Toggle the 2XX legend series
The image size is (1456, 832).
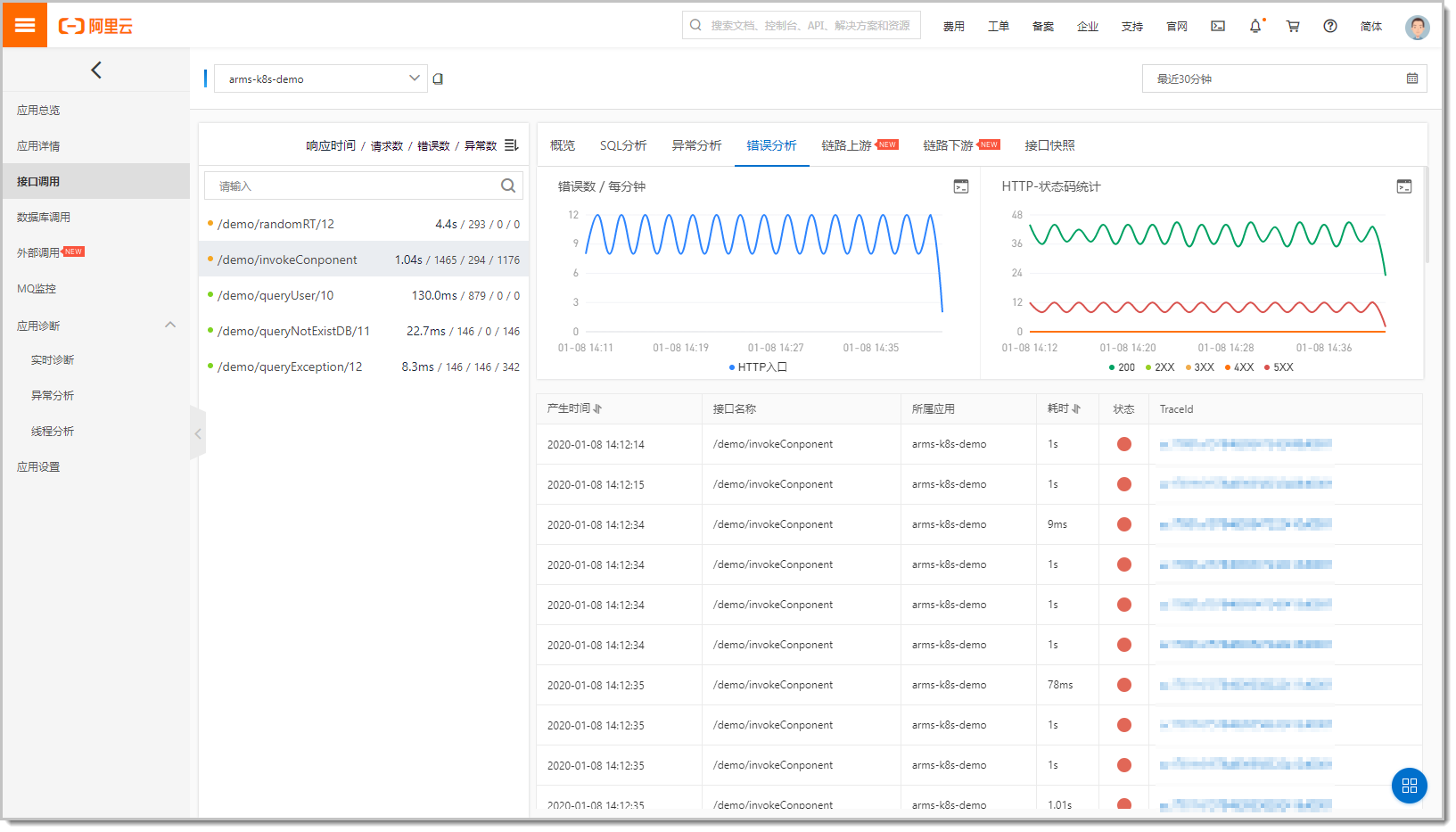coord(1160,367)
